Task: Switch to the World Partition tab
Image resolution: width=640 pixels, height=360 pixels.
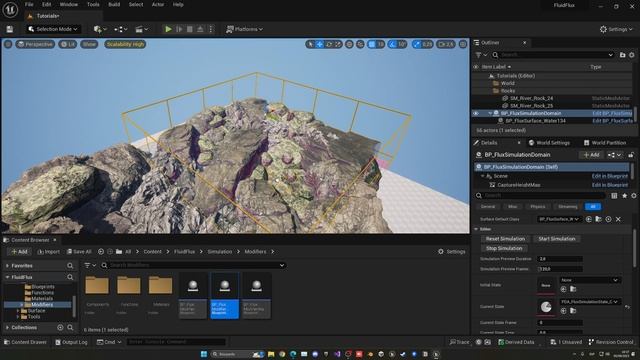Action: (604, 143)
